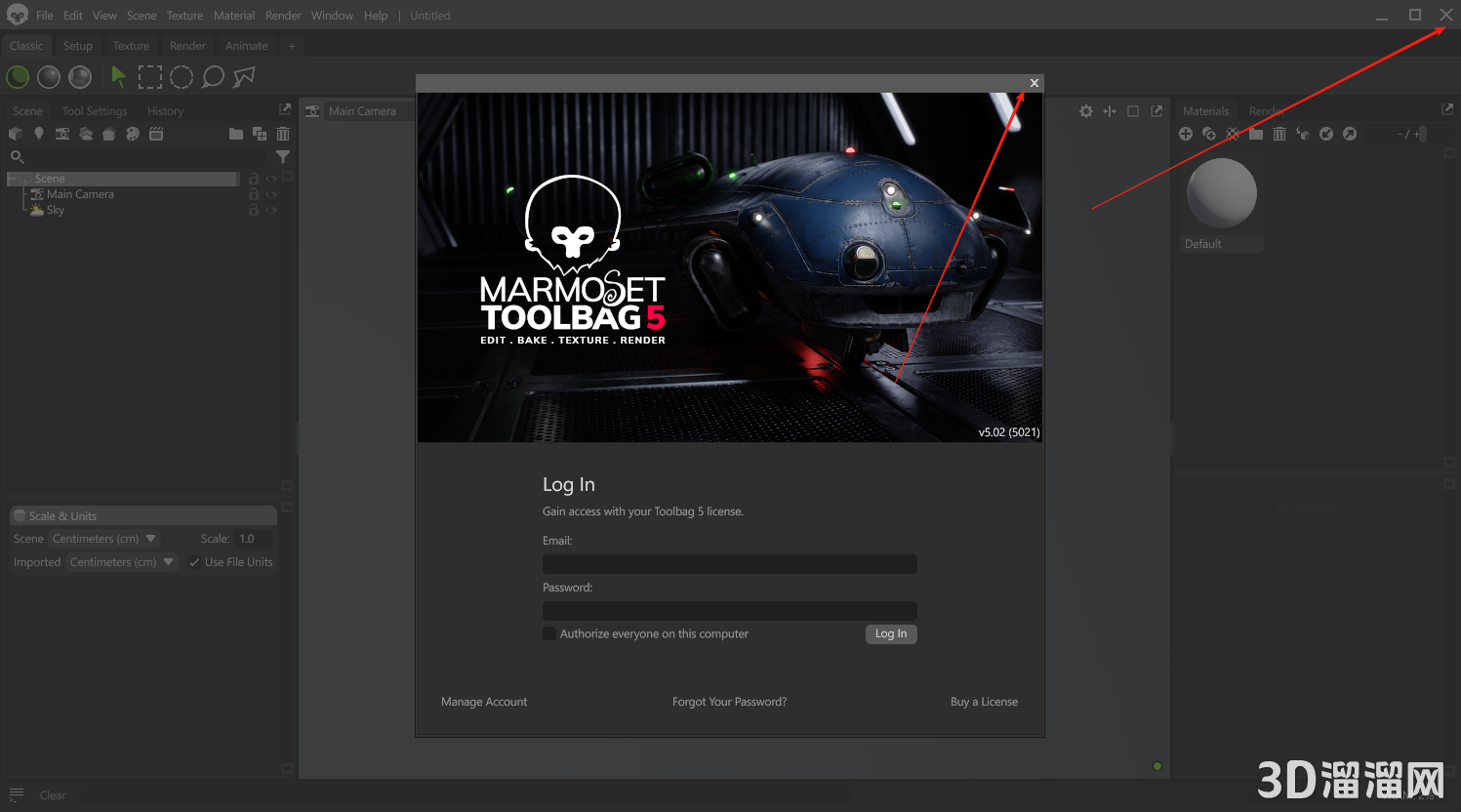1461x812 pixels.
Task: Pick the lasso selection tool
Action: point(213,77)
